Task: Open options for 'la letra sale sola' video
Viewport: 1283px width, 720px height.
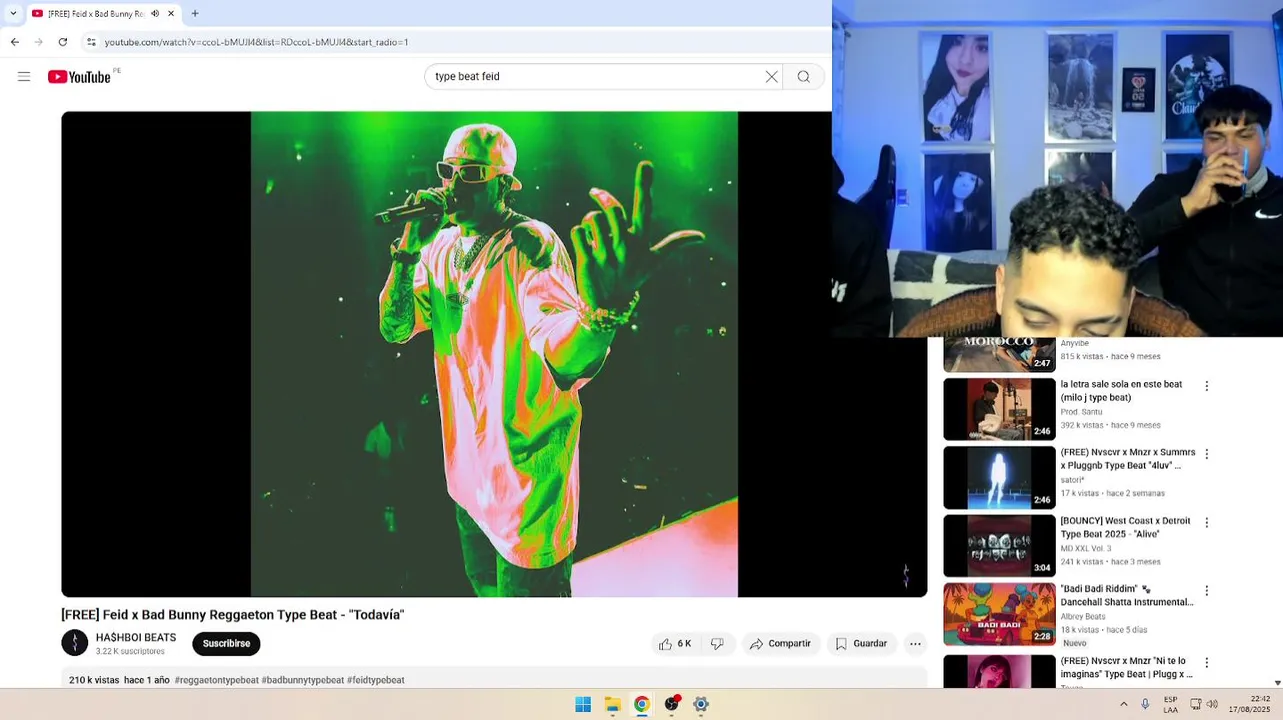Action: coord(1207,386)
